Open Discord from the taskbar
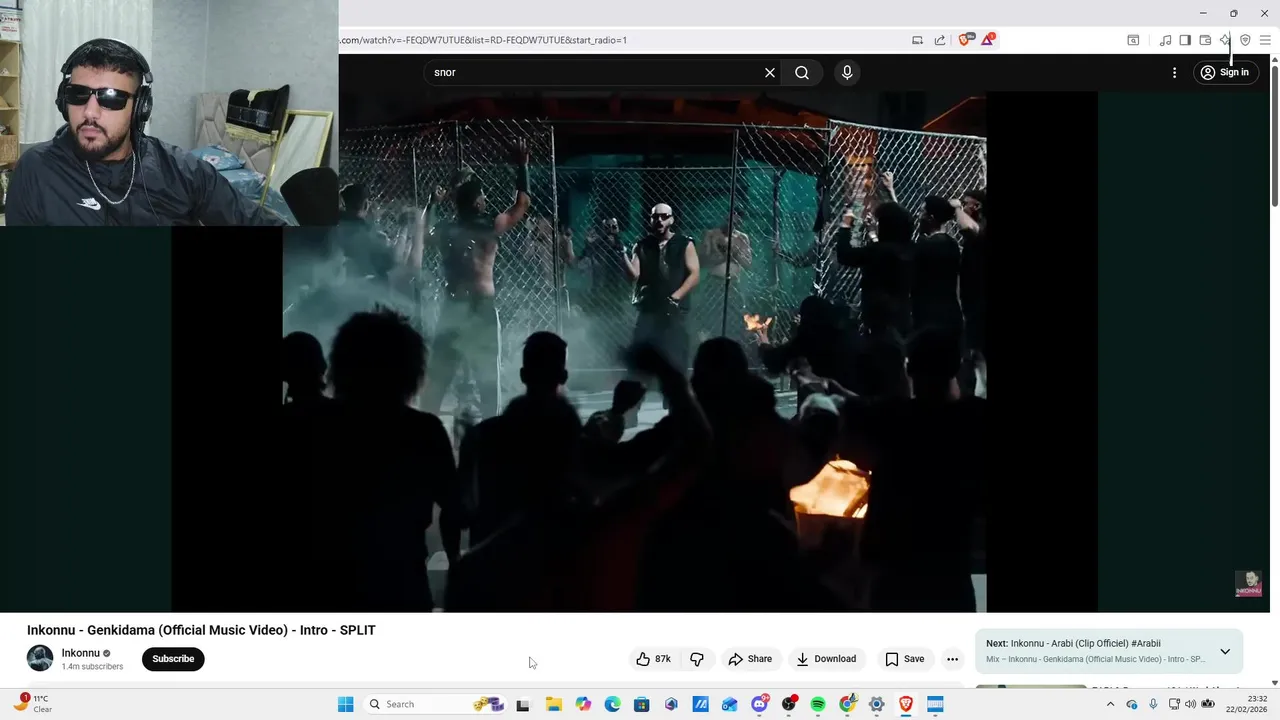This screenshot has height=720, width=1280. click(760, 705)
